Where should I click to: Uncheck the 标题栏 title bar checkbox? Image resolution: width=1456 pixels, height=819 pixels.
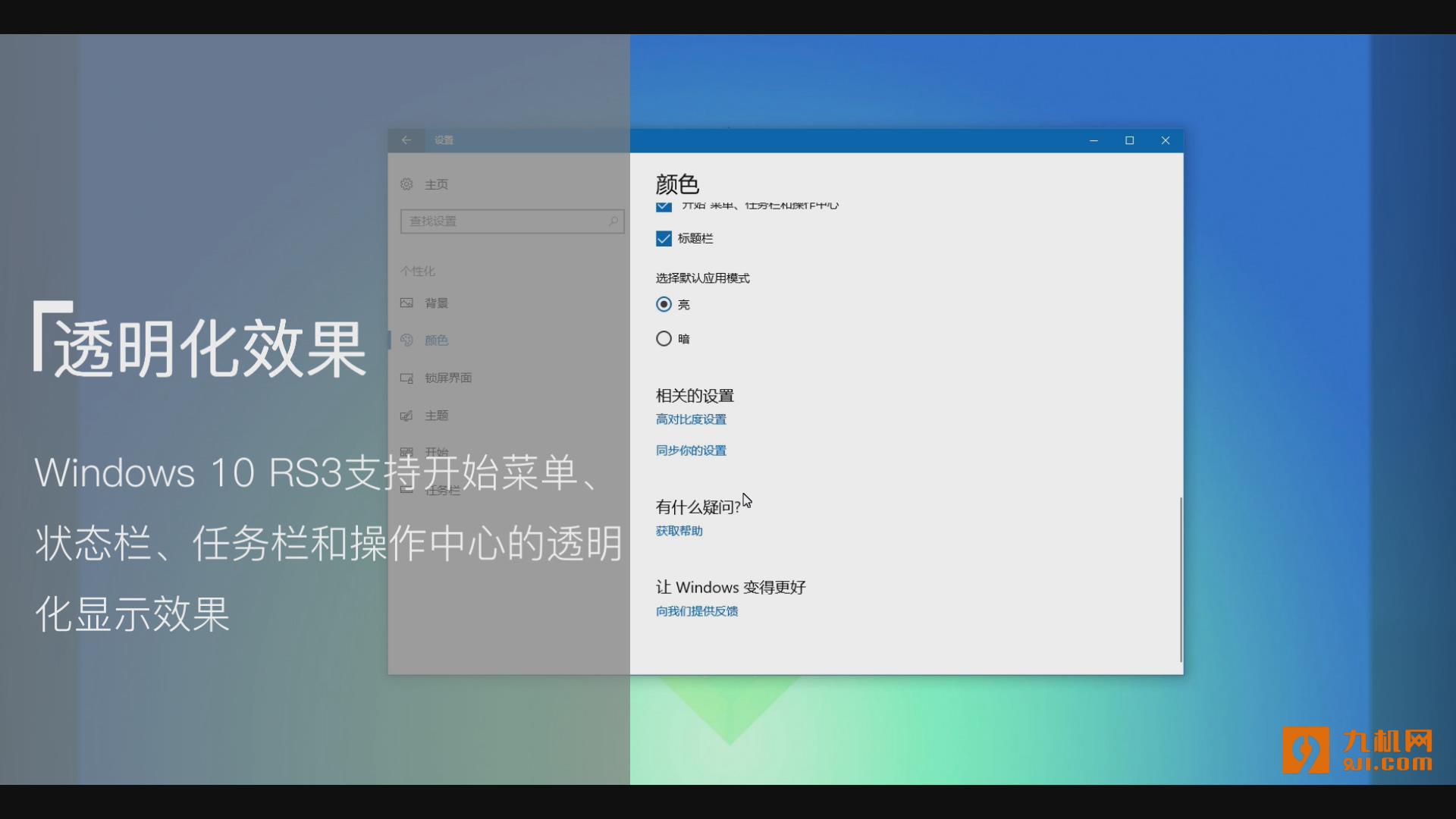pos(664,239)
